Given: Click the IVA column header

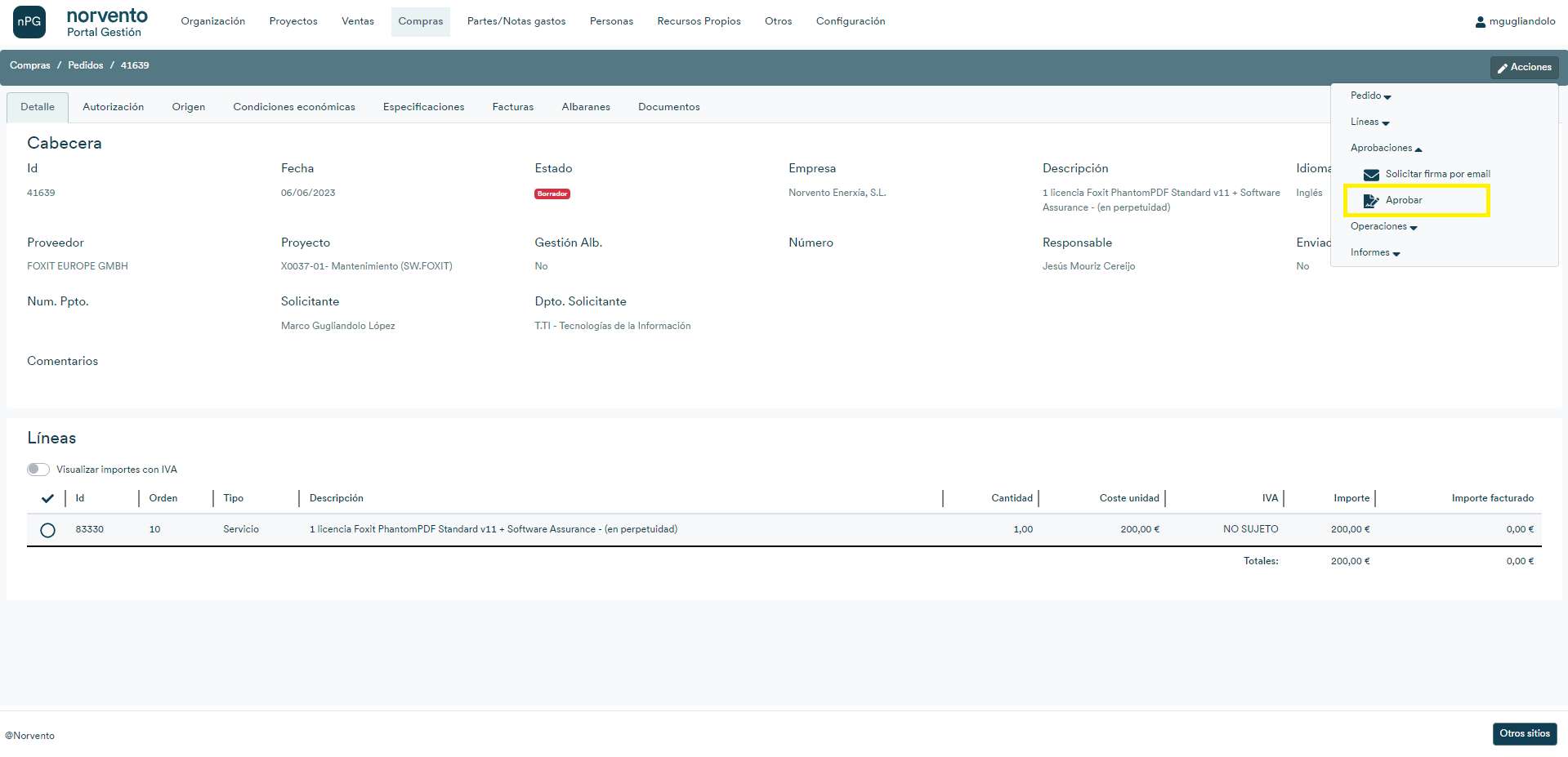Looking at the screenshot, I should tap(1270, 498).
